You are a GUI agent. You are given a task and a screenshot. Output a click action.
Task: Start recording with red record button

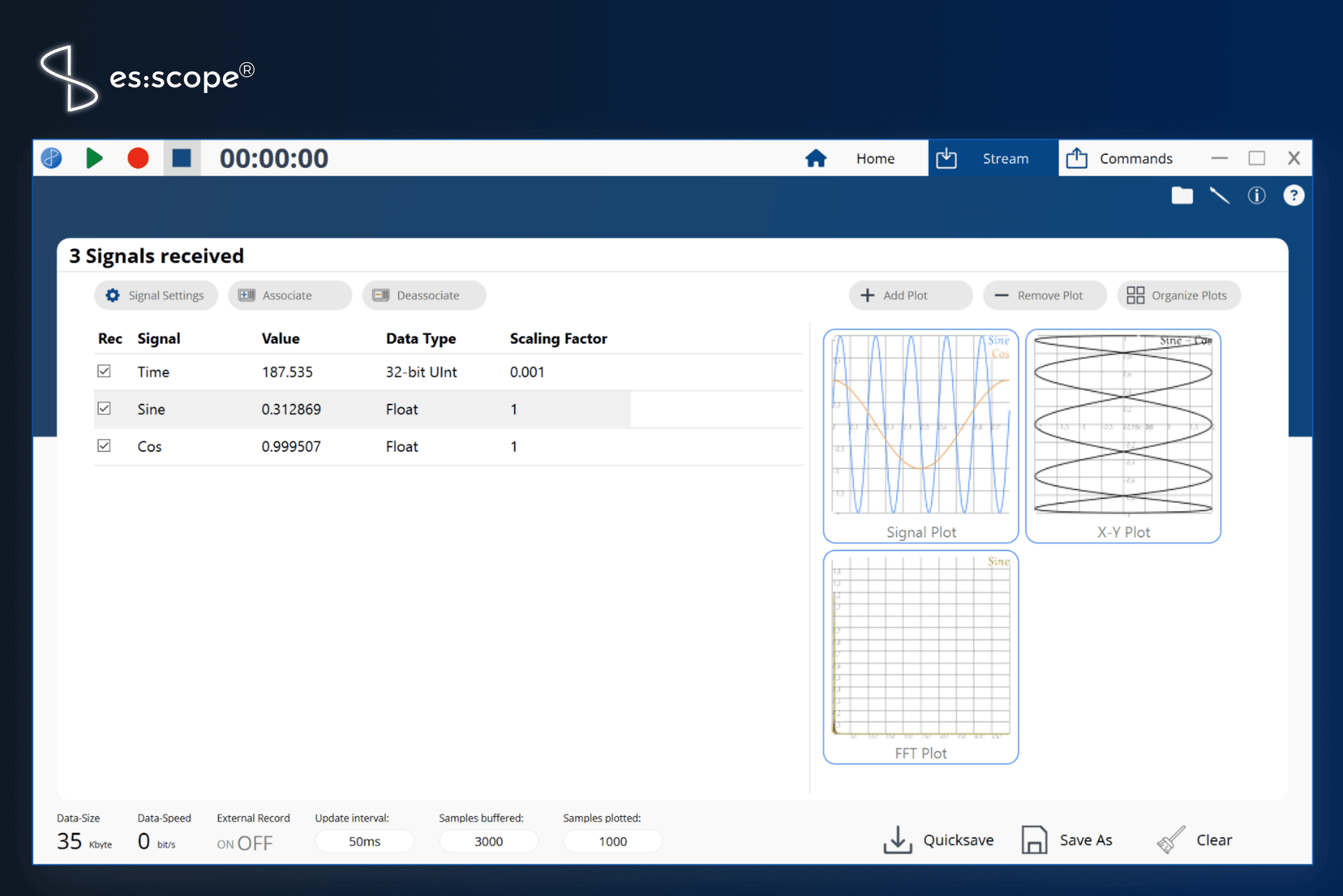[x=138, y=158]
